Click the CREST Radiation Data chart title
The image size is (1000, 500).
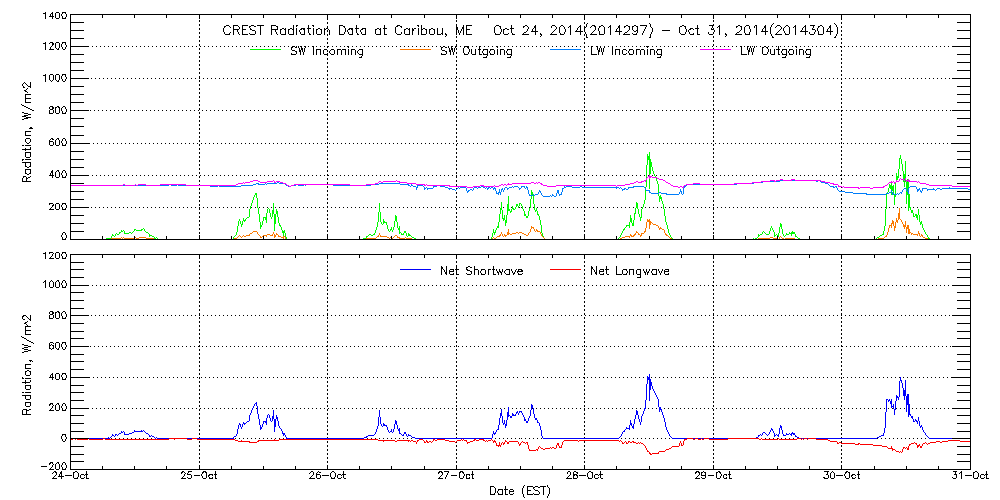tap(530, 30)
